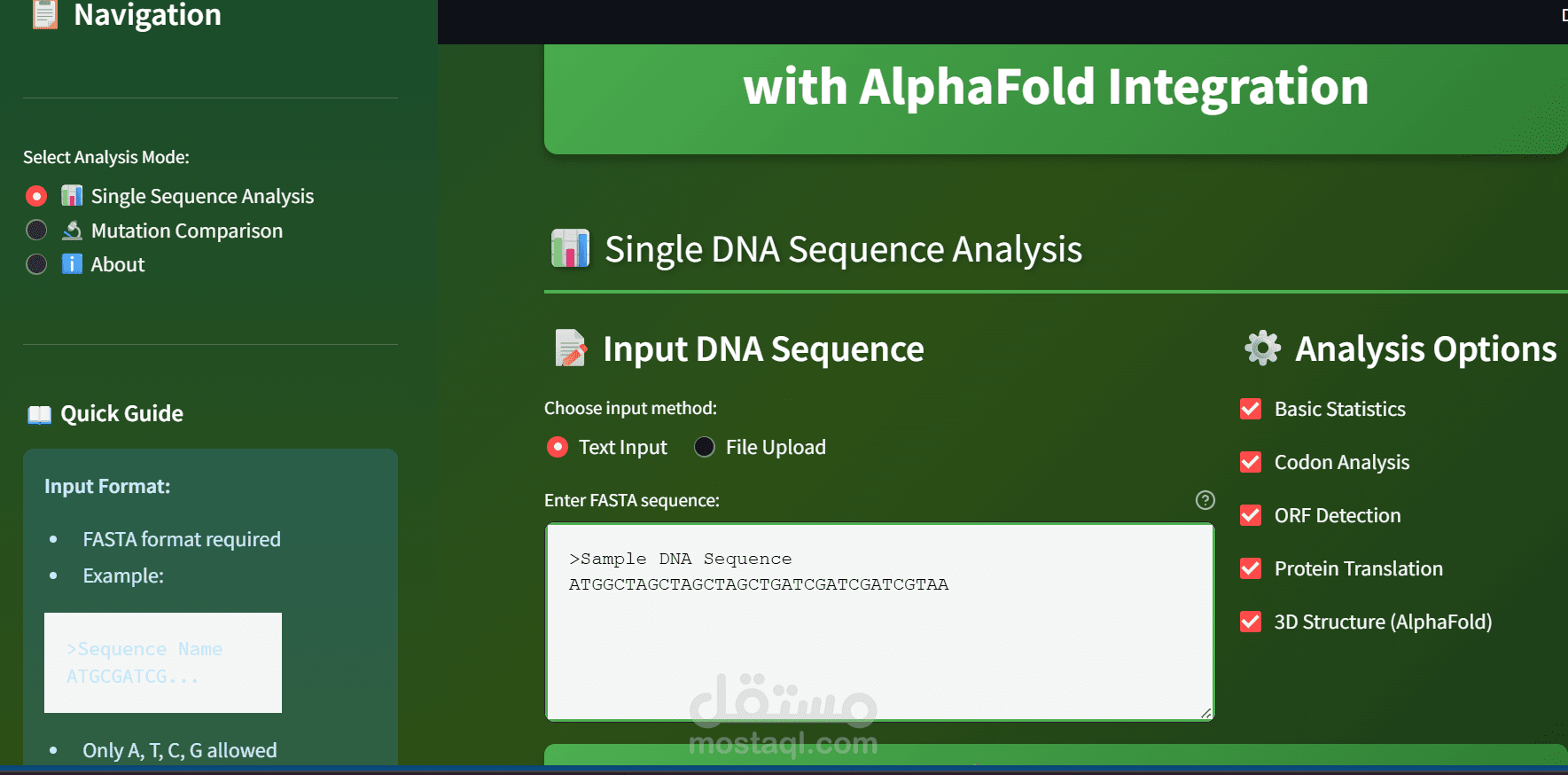The height and width of the screenshot is (775, 1568).
Task: Click the example FASTA format code block
Action: 162,662
